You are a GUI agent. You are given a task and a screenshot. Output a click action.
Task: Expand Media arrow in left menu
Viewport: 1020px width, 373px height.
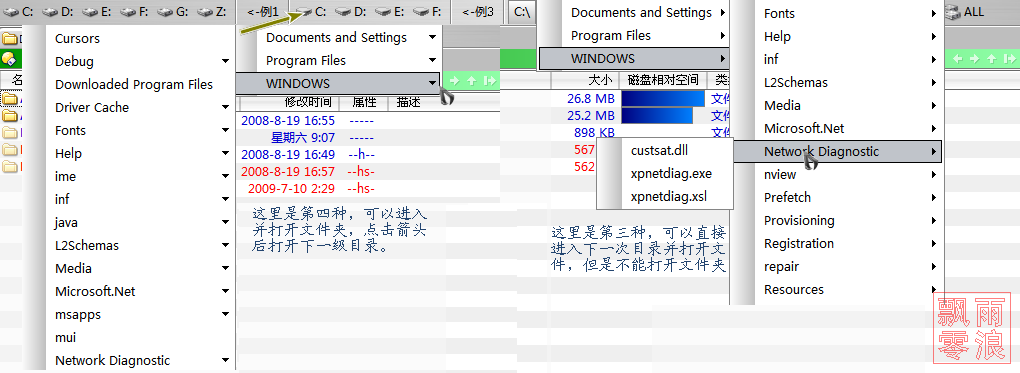coord(226,268)
